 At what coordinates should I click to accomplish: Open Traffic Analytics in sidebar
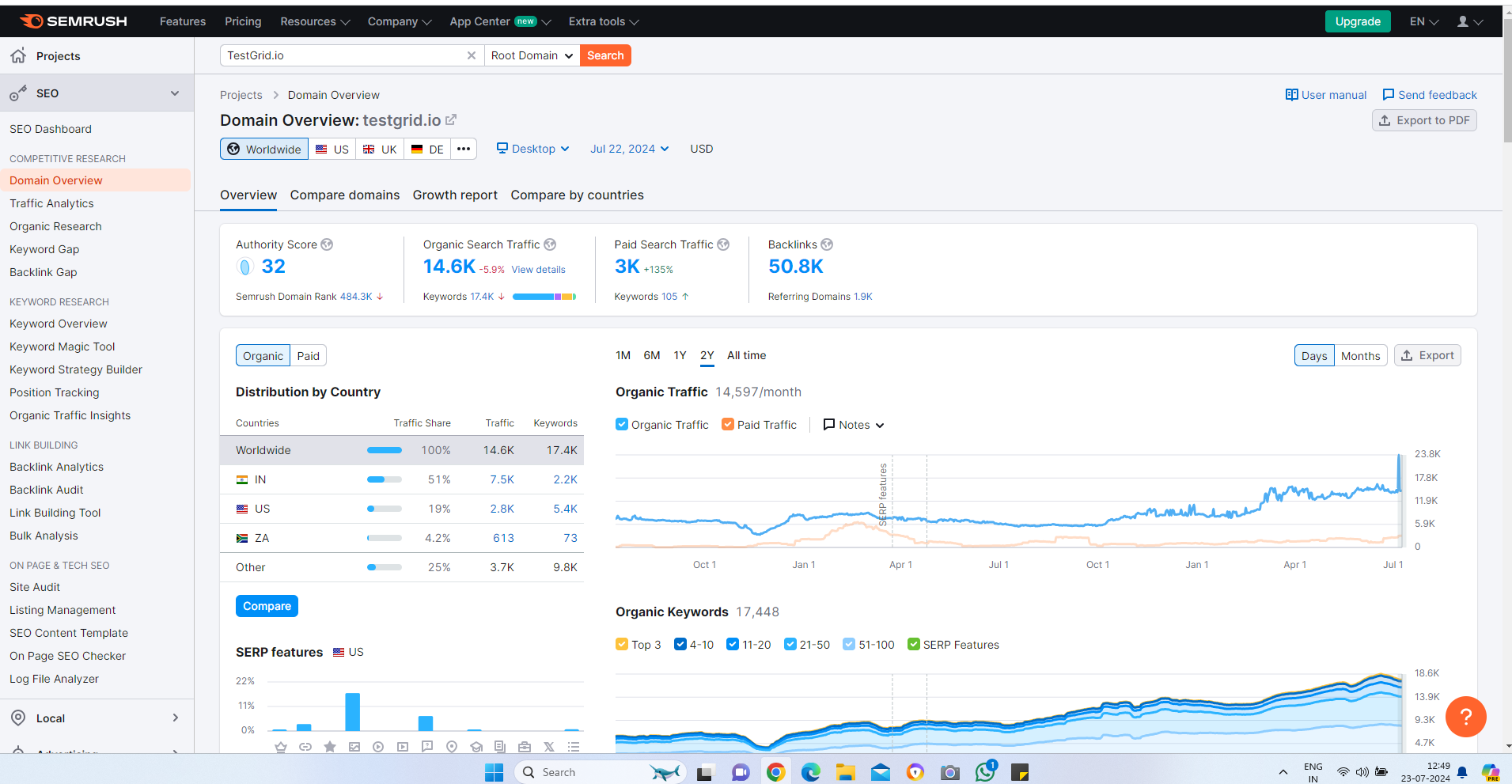tap(51, 203)
